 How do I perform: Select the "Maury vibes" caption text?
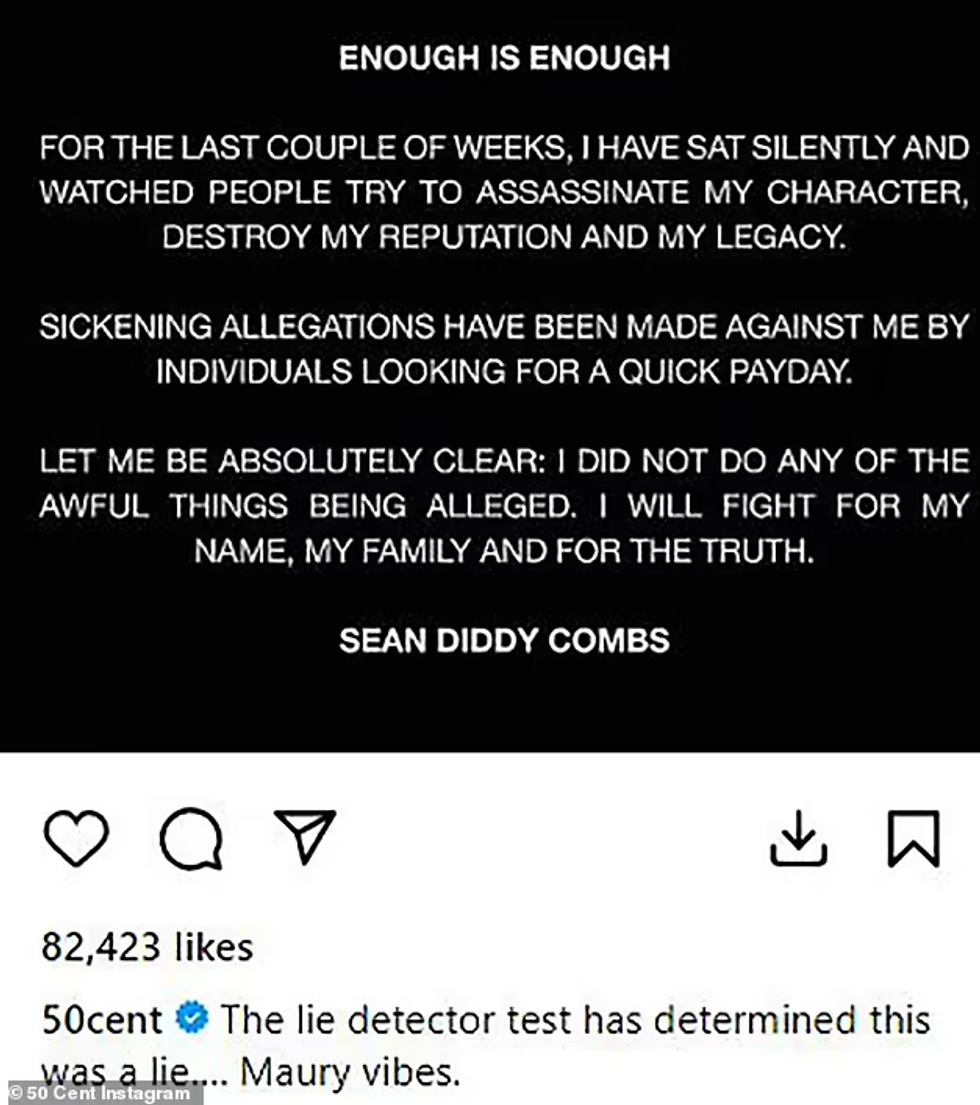(x=350, y=1072)
